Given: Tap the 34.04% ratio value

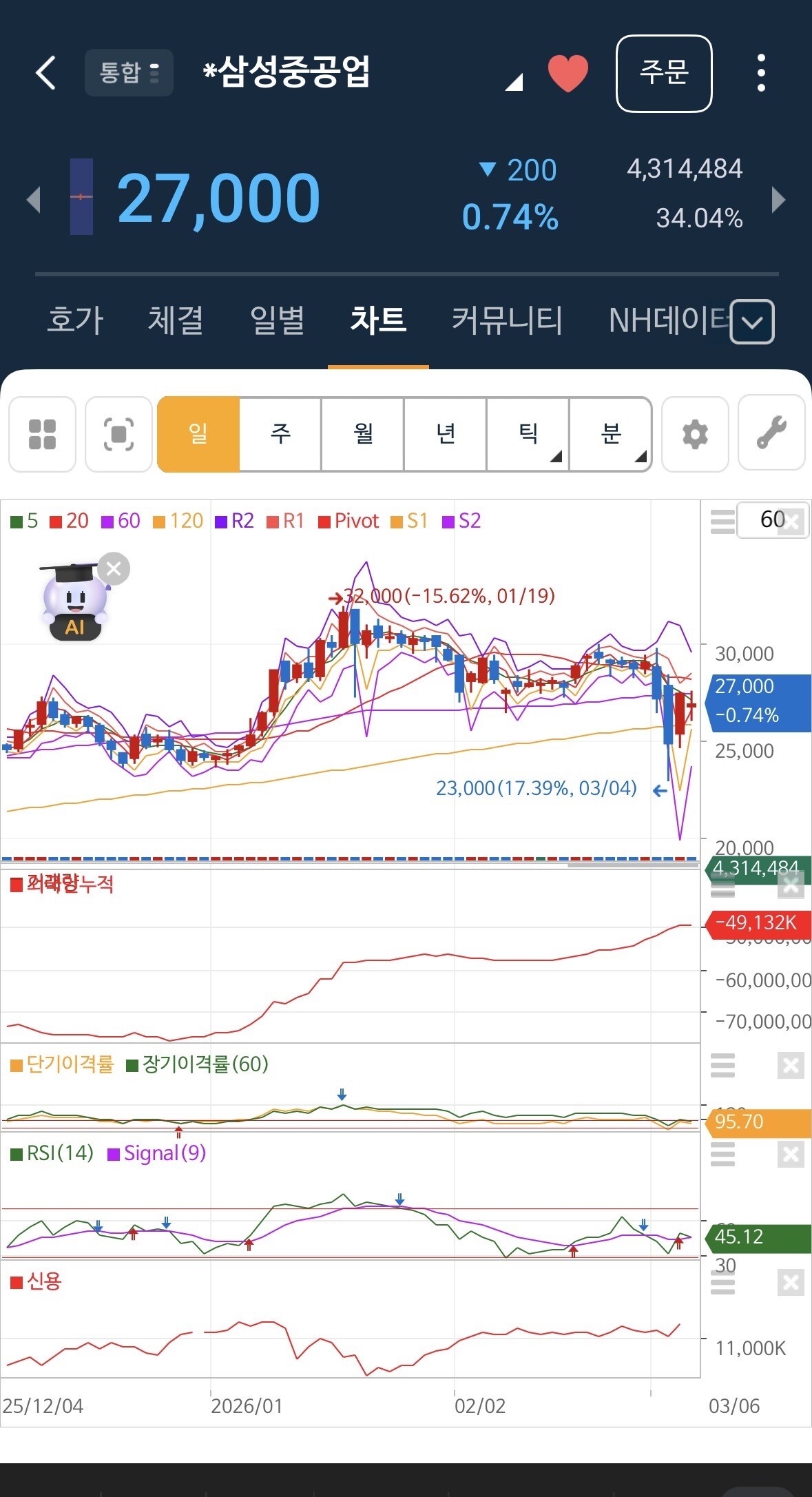Looking at the screenshot, I should [699, 218].
